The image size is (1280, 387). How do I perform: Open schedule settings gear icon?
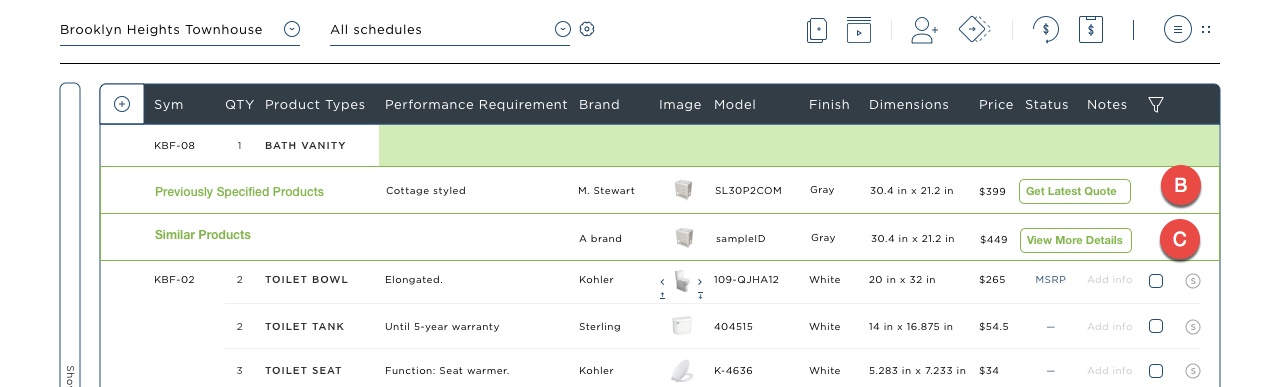[x=587, y=29]
